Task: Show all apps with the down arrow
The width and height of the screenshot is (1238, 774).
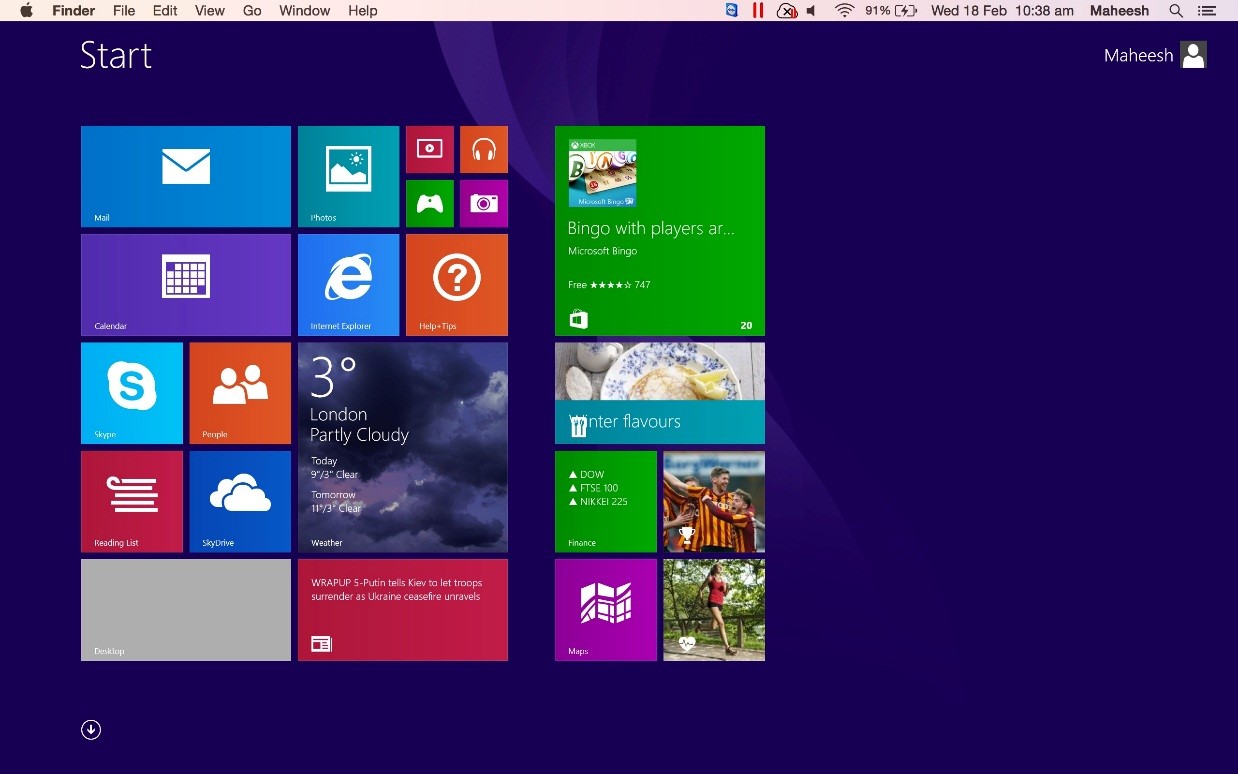Action: pyautogui.click(x=91, y=730)
